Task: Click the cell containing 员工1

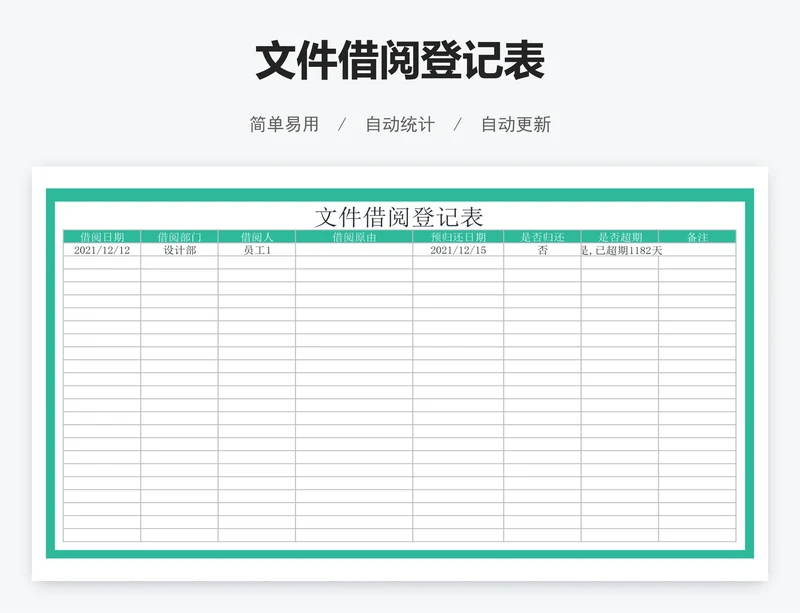Action: (257, 250)
